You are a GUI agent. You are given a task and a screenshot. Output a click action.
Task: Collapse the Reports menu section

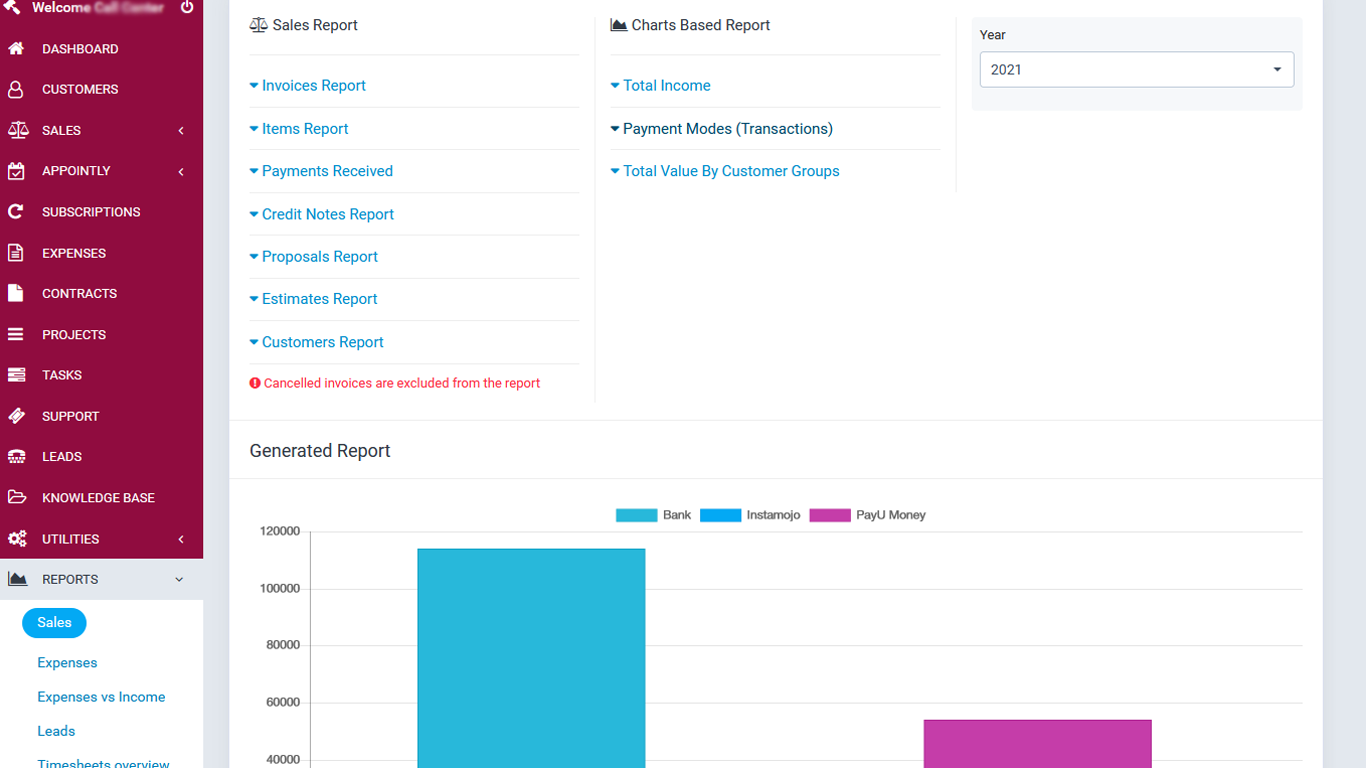pos(179,580)
